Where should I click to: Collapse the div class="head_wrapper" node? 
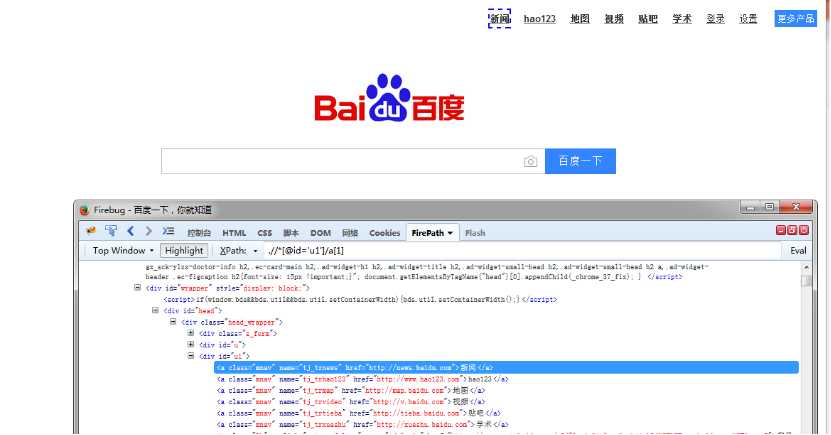click(x=173, y=322)
